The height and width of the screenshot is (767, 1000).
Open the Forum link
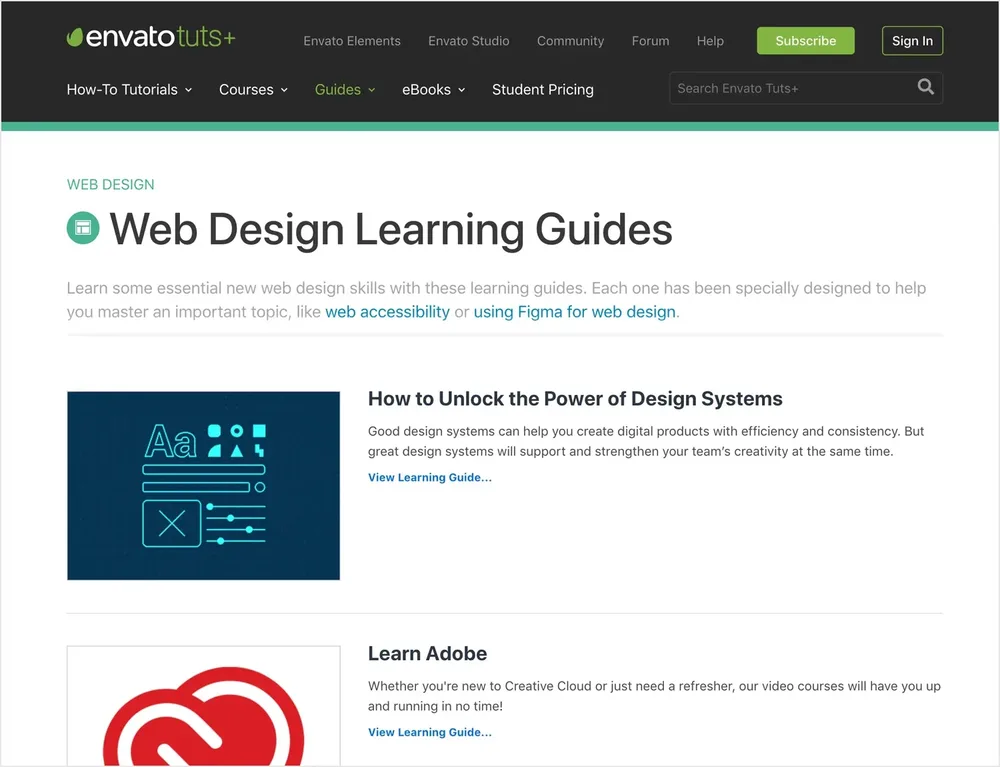pyautogui.click(x=651, y=41)
